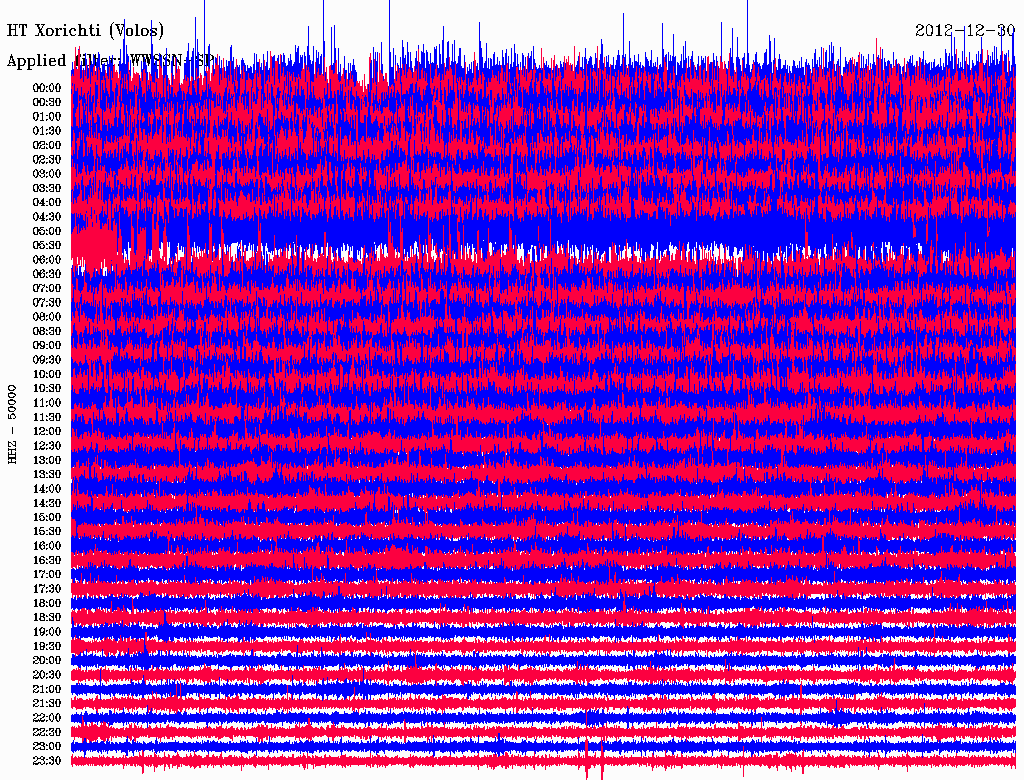
Task: Click the date 2012-12-30
Action: point(965,31)
